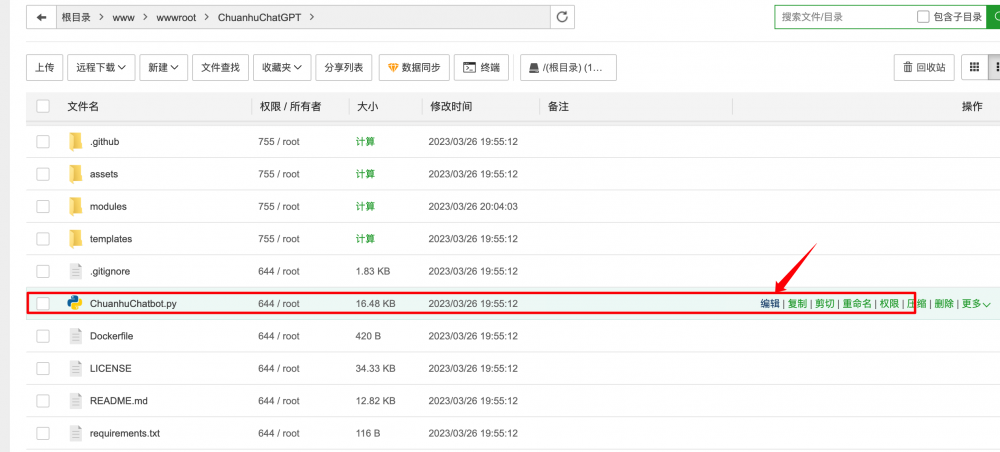1000x452 pixels.
Task: Open the recycle bin 回收站
Action: [923, 67]
